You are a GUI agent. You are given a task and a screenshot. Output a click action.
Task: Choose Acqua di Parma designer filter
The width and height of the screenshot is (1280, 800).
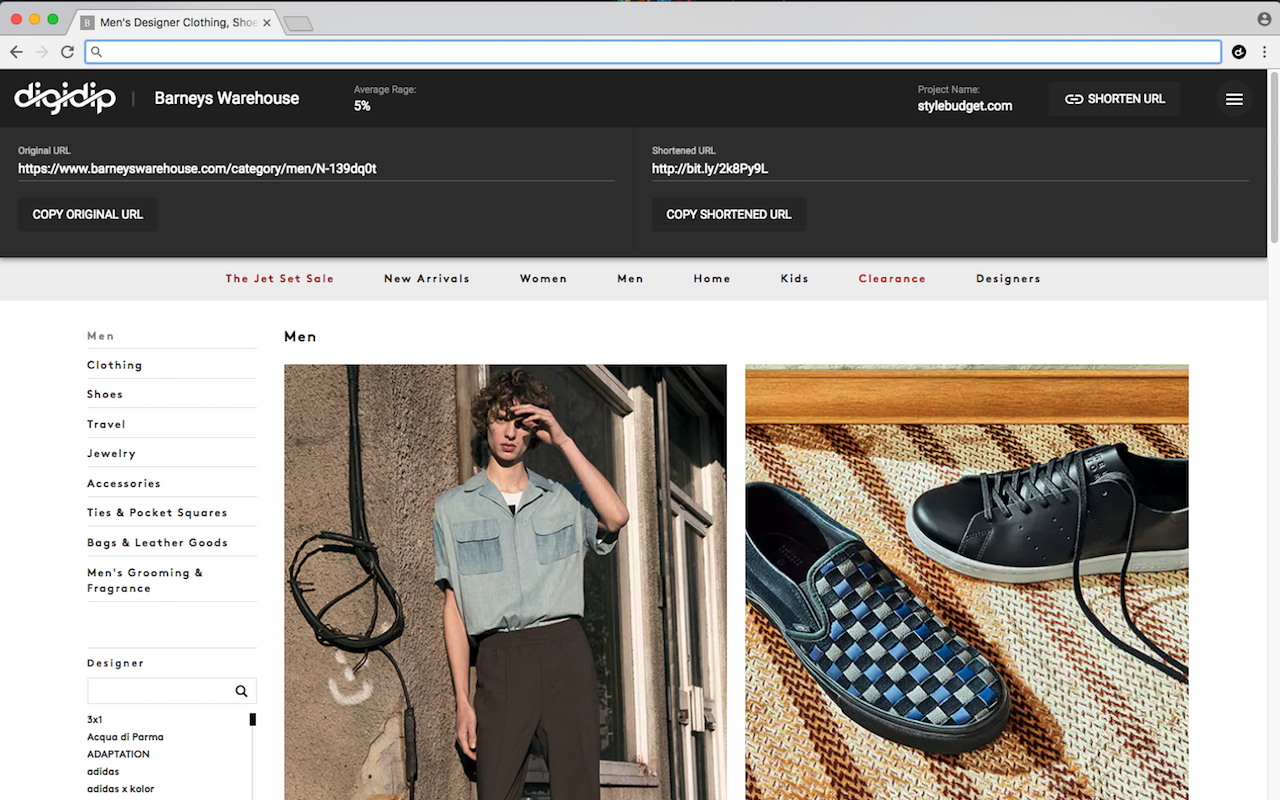(x=125, y=737)
